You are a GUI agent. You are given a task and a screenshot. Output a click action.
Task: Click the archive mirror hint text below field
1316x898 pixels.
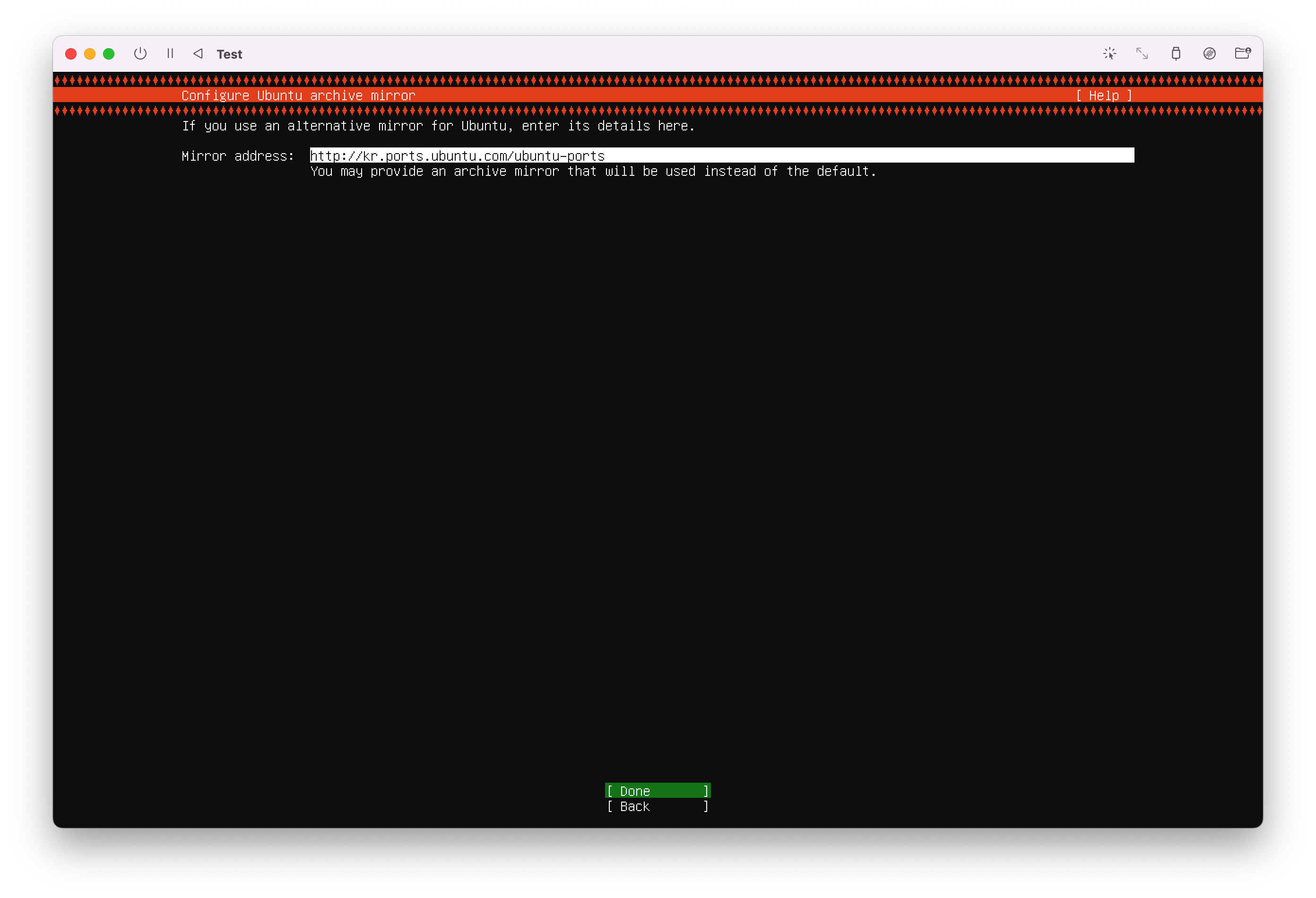[x=593, y=172]
